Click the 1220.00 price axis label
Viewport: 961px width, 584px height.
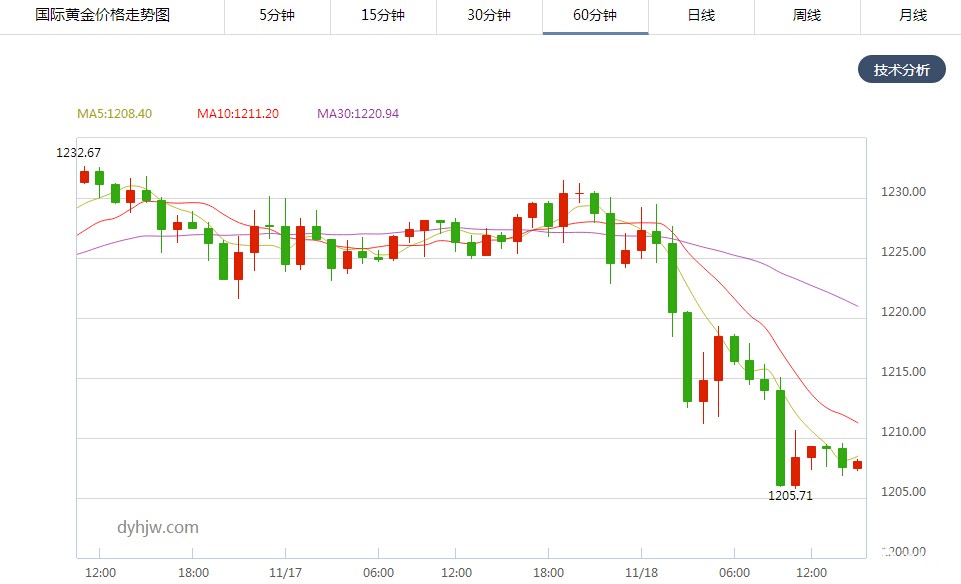[901, 311]
